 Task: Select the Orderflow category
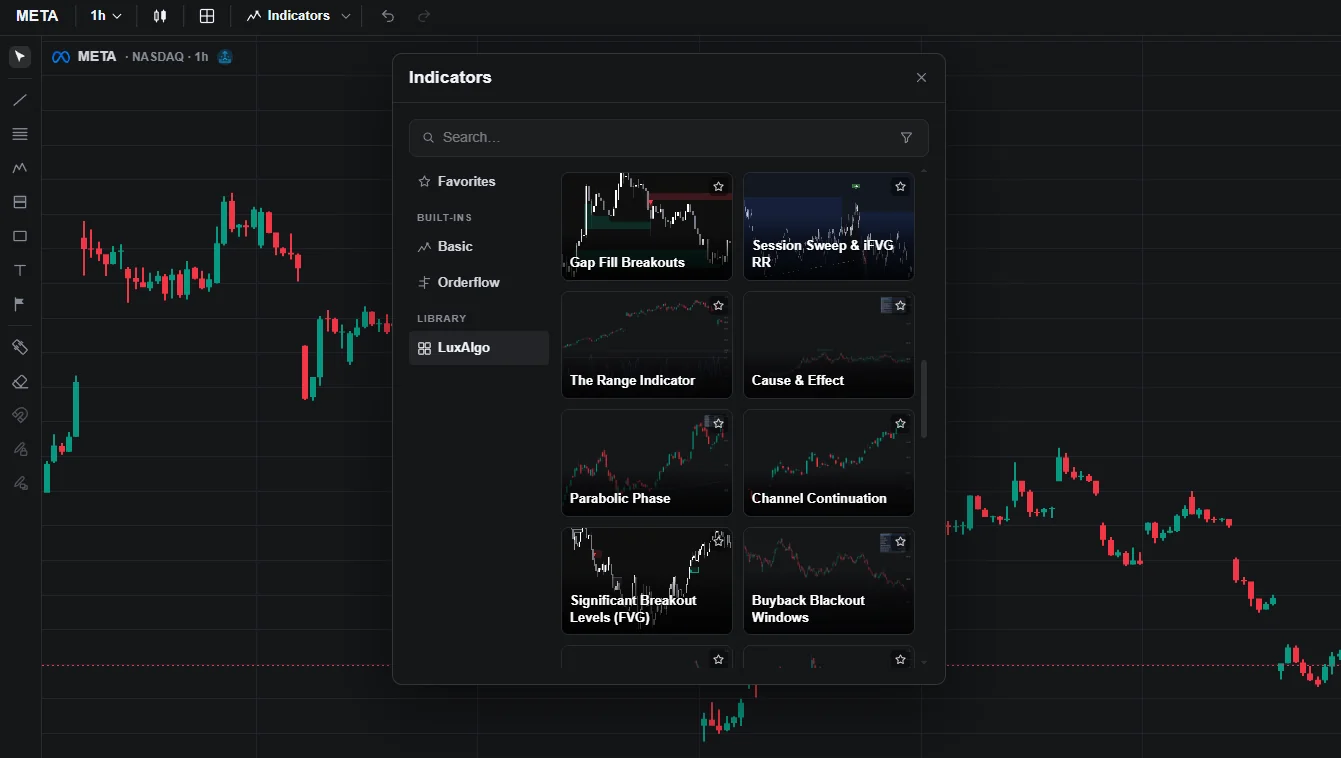(479, 282)
